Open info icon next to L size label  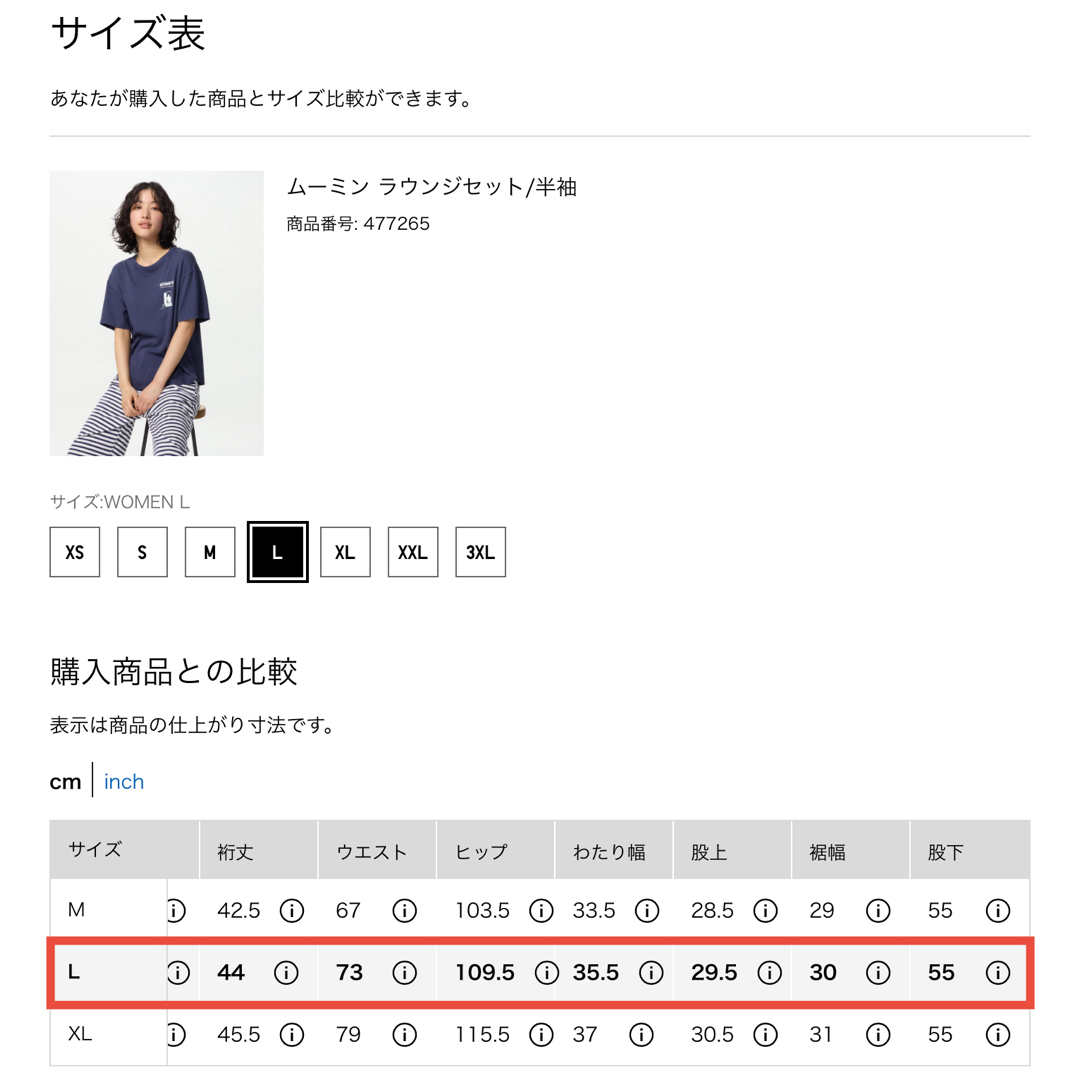(x=178, y=973)
